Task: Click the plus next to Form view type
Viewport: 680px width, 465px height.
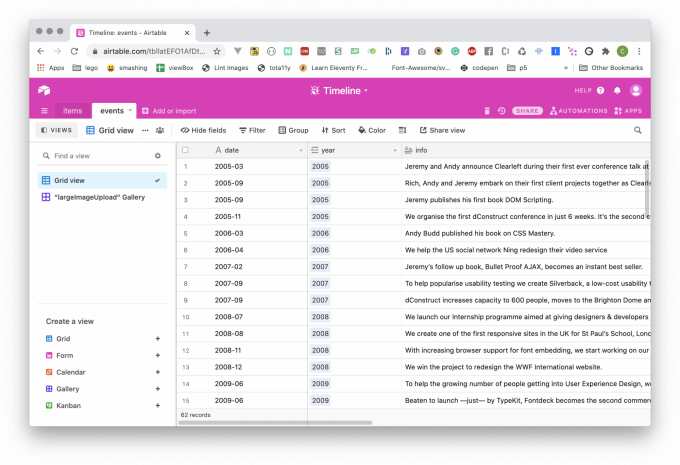Action: click(158, 355)
